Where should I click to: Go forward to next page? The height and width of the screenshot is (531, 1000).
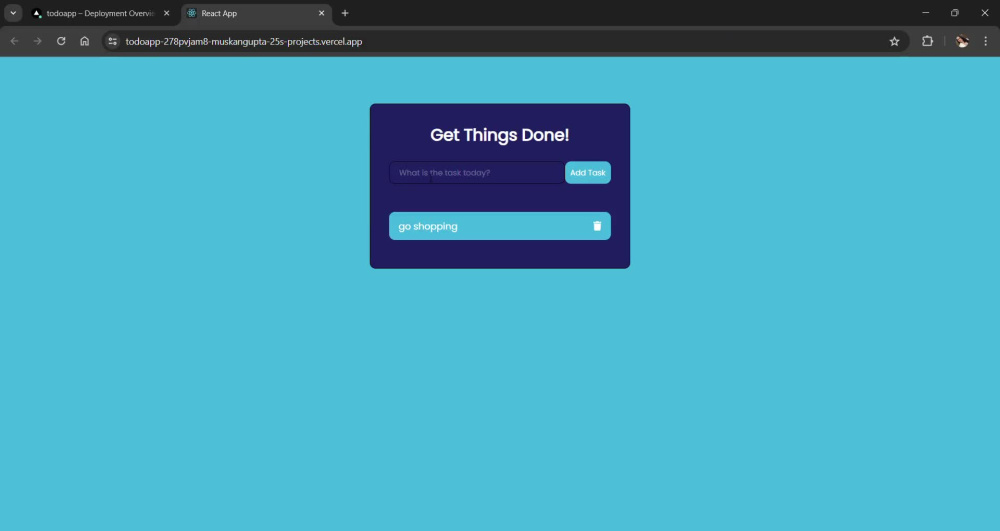(38, 41)
